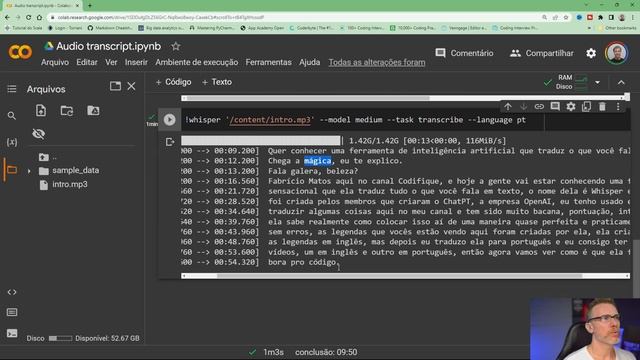Open the variables {x} panel icon
Viewport: 640px width, 360px height.
coord(12,142)
